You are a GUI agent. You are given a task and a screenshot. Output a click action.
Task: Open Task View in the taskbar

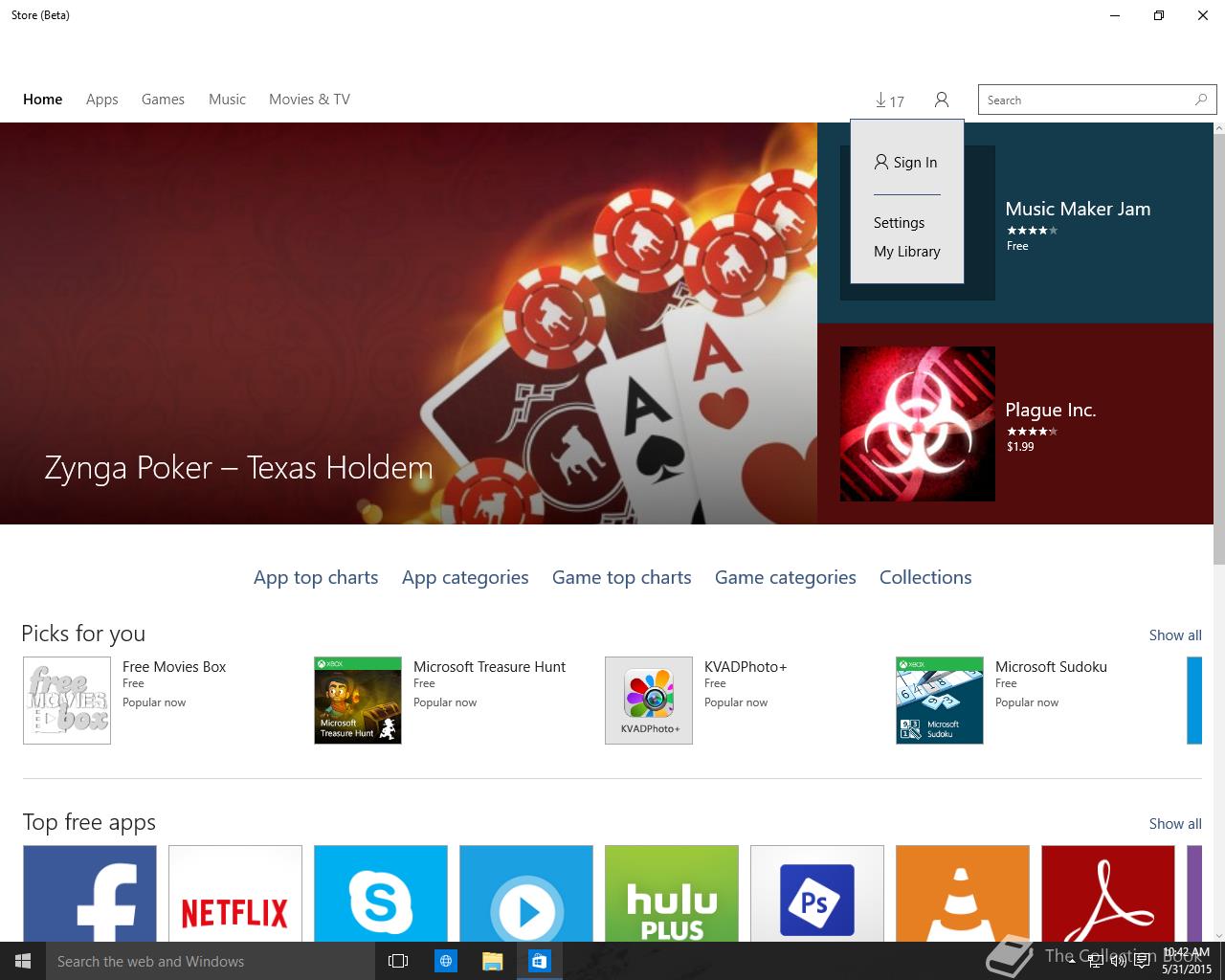pyautogui.click(x=398, y=961)
